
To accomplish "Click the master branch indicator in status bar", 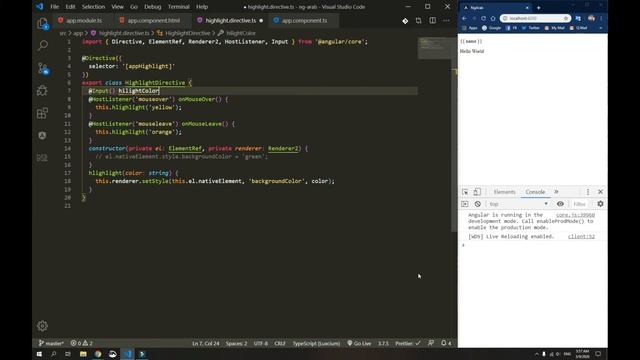I will pos(51,343).
